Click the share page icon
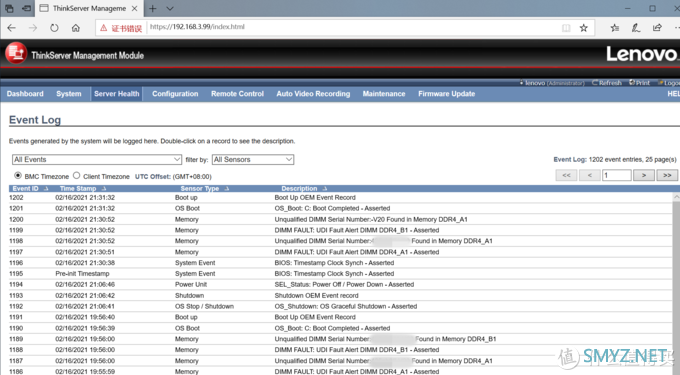680x375 pixels. 657,28
